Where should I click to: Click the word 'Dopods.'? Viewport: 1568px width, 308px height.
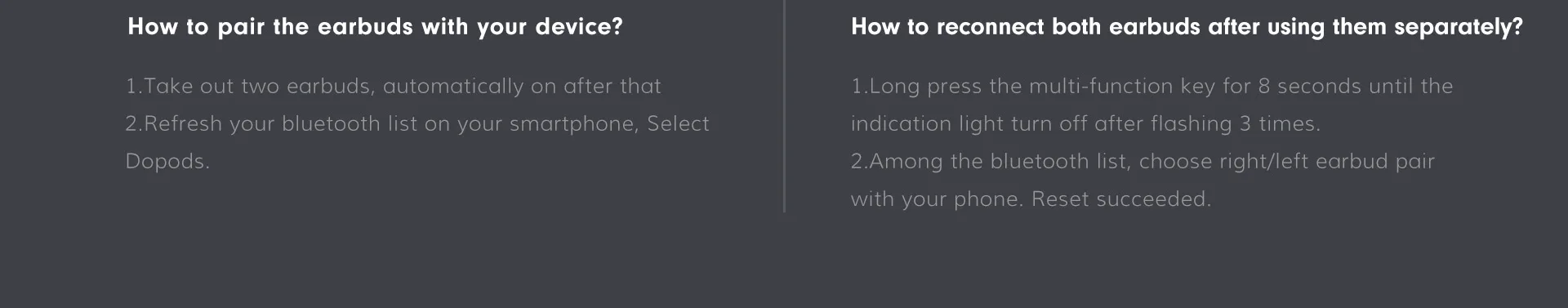(x=167, y=161)
